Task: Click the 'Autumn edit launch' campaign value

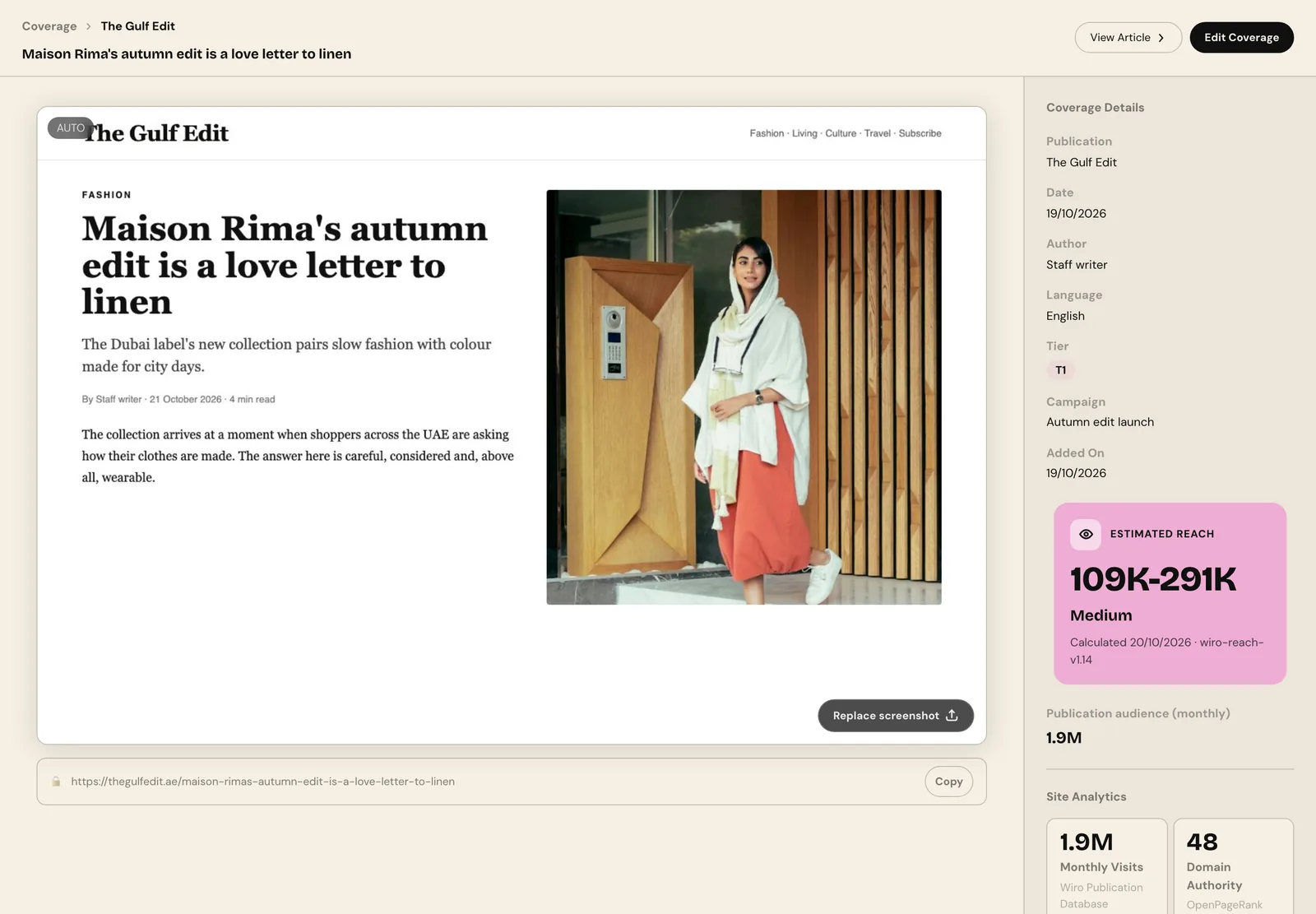Action: (x=1100, y=422)
